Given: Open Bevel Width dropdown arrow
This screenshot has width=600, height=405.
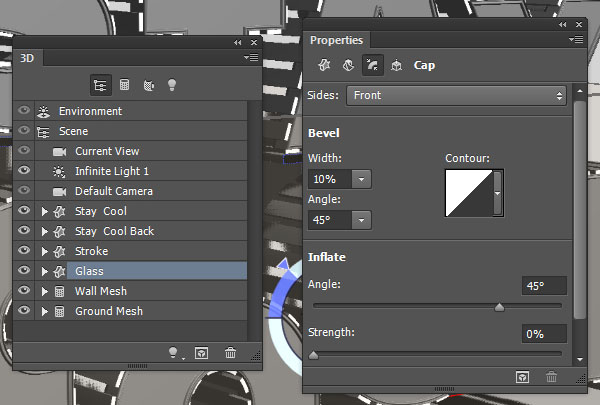Looking at the screenshot, I should [x=361, y=179].
